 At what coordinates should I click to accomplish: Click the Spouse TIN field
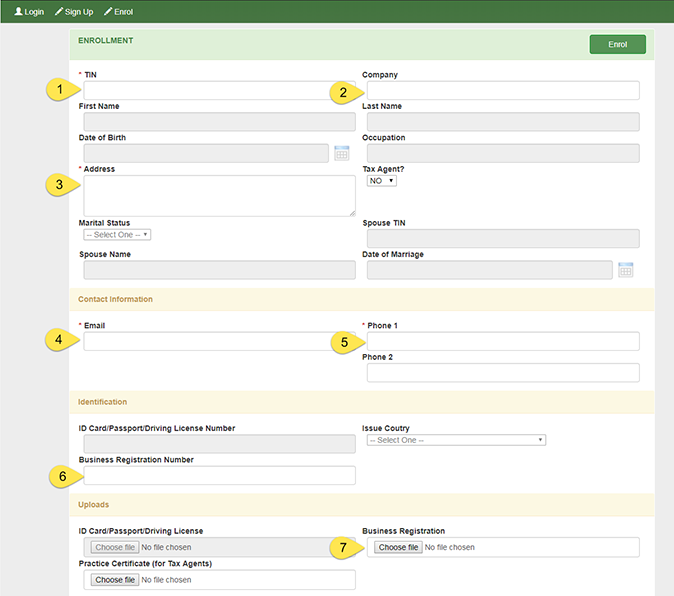coord(503,238)
